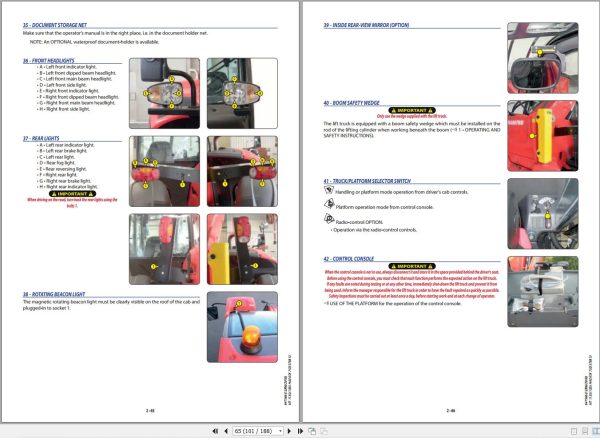This screenshot has height=438, width=600.
Task: Jump to the last page
Action: 300,431
